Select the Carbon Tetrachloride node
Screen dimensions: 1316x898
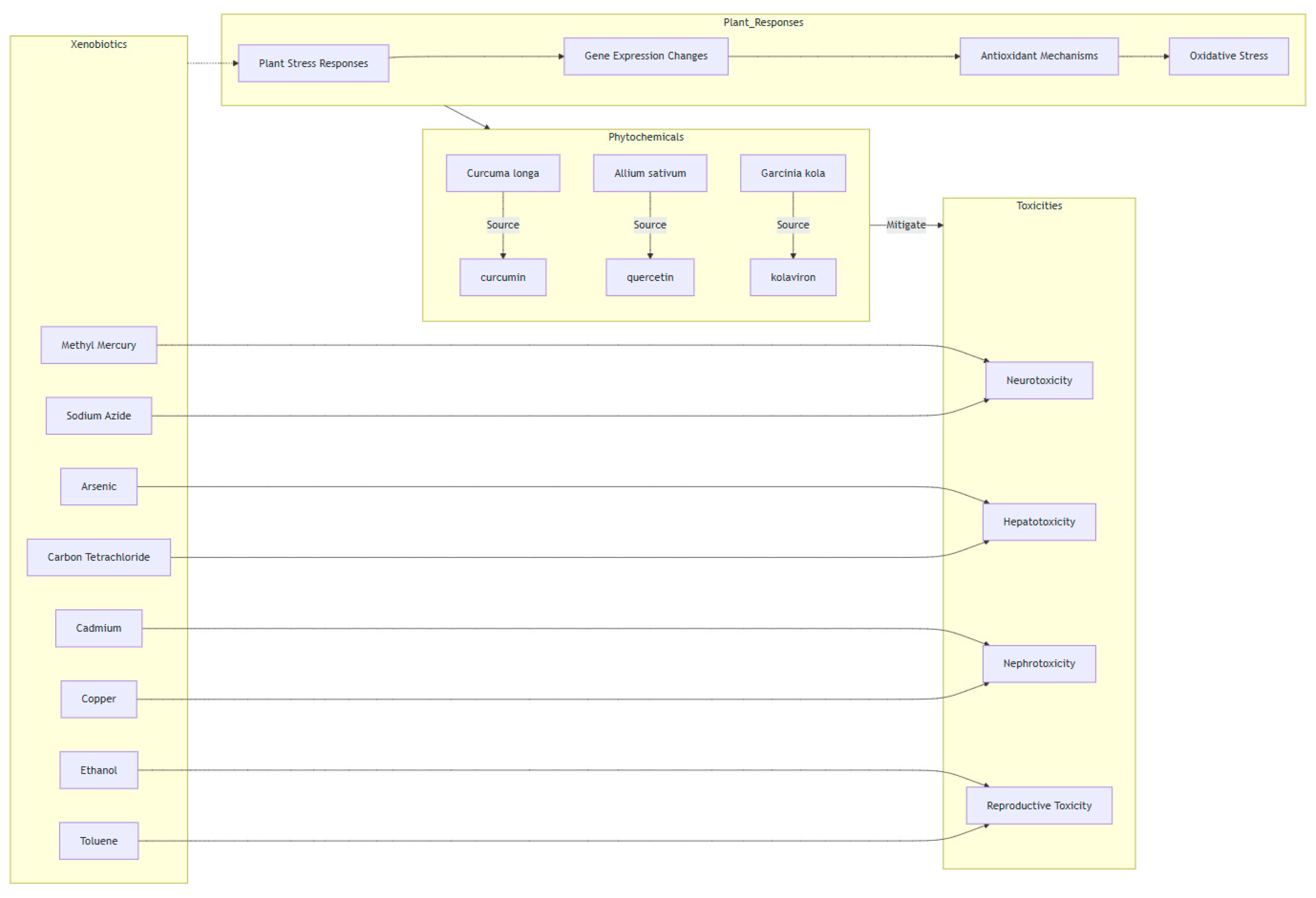click(98, 557)
